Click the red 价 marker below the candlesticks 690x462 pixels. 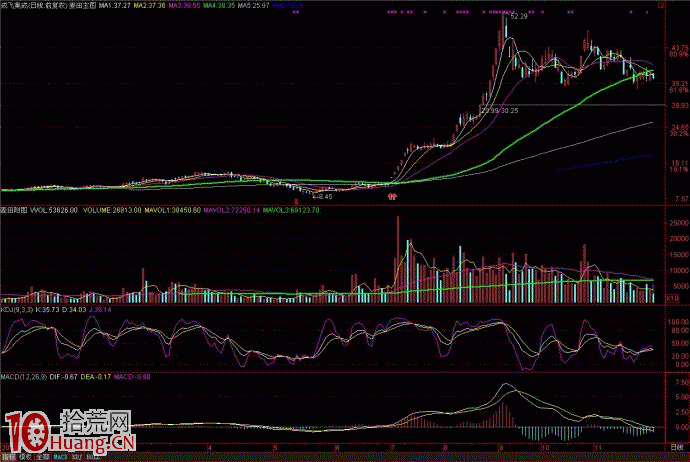(392, 196)
